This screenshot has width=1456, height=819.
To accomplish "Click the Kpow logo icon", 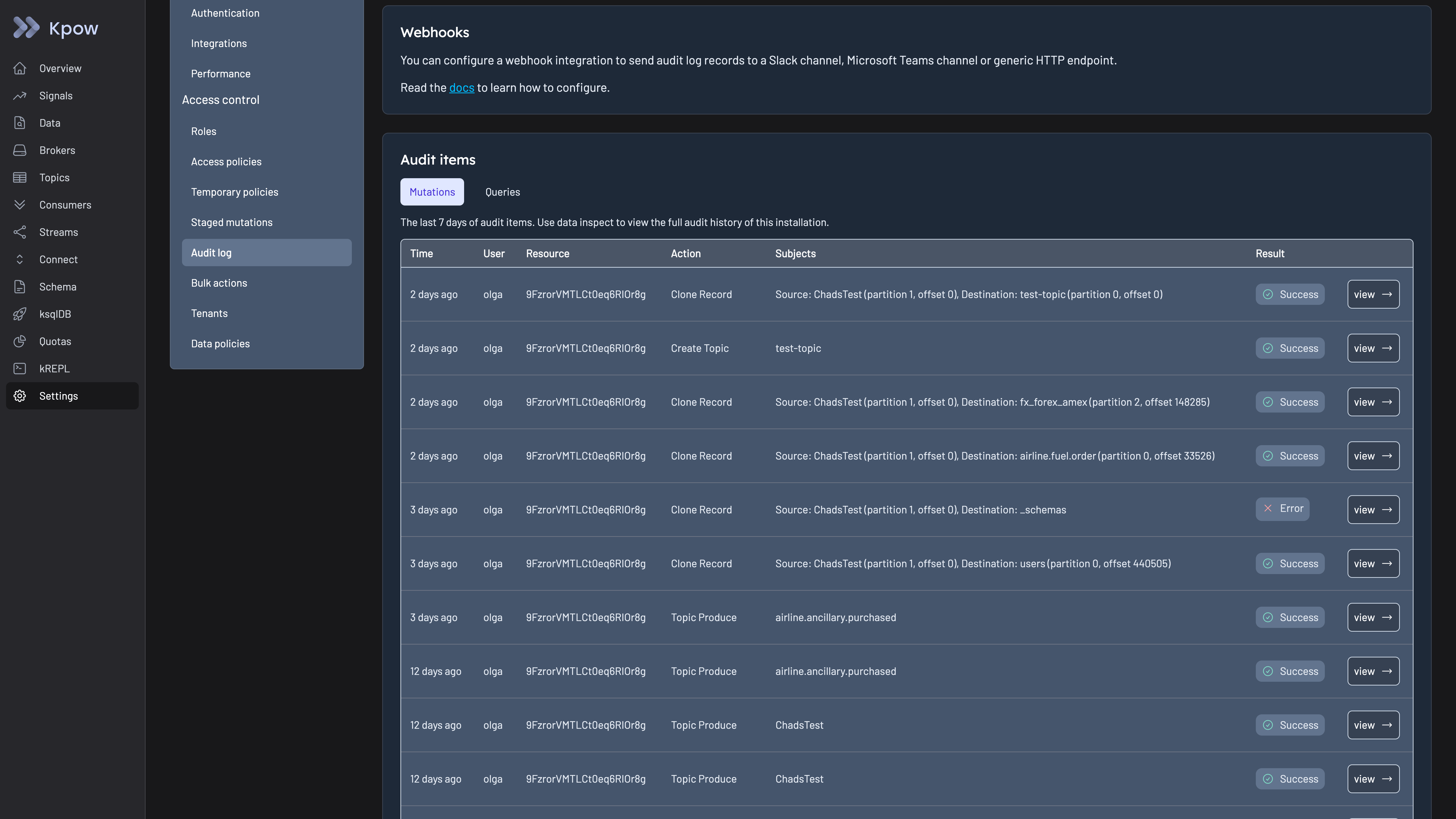I will pos(26,28).
